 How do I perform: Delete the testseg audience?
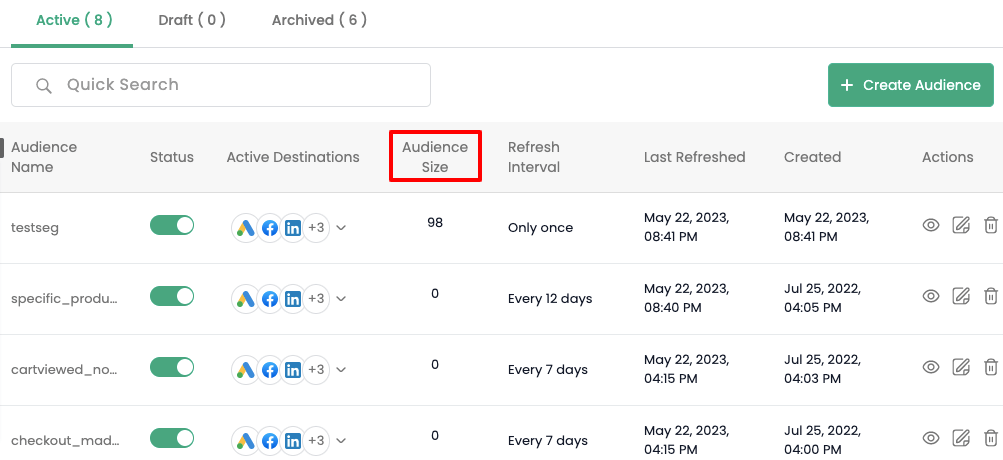[990, 225]
